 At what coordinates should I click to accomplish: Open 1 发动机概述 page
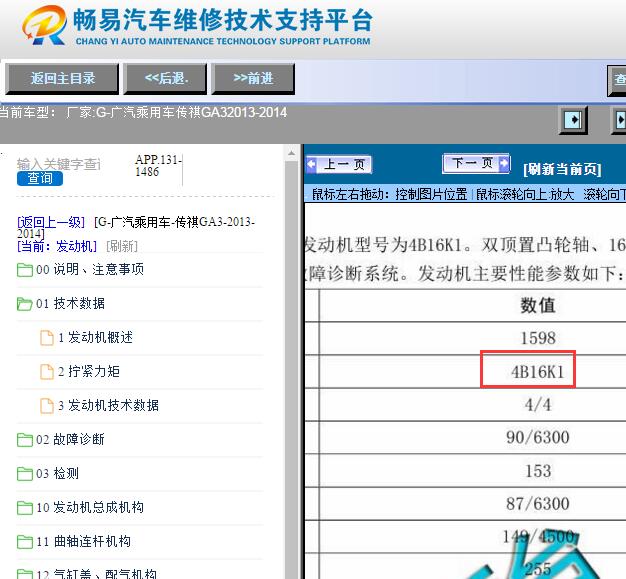(x=95, y=337)
